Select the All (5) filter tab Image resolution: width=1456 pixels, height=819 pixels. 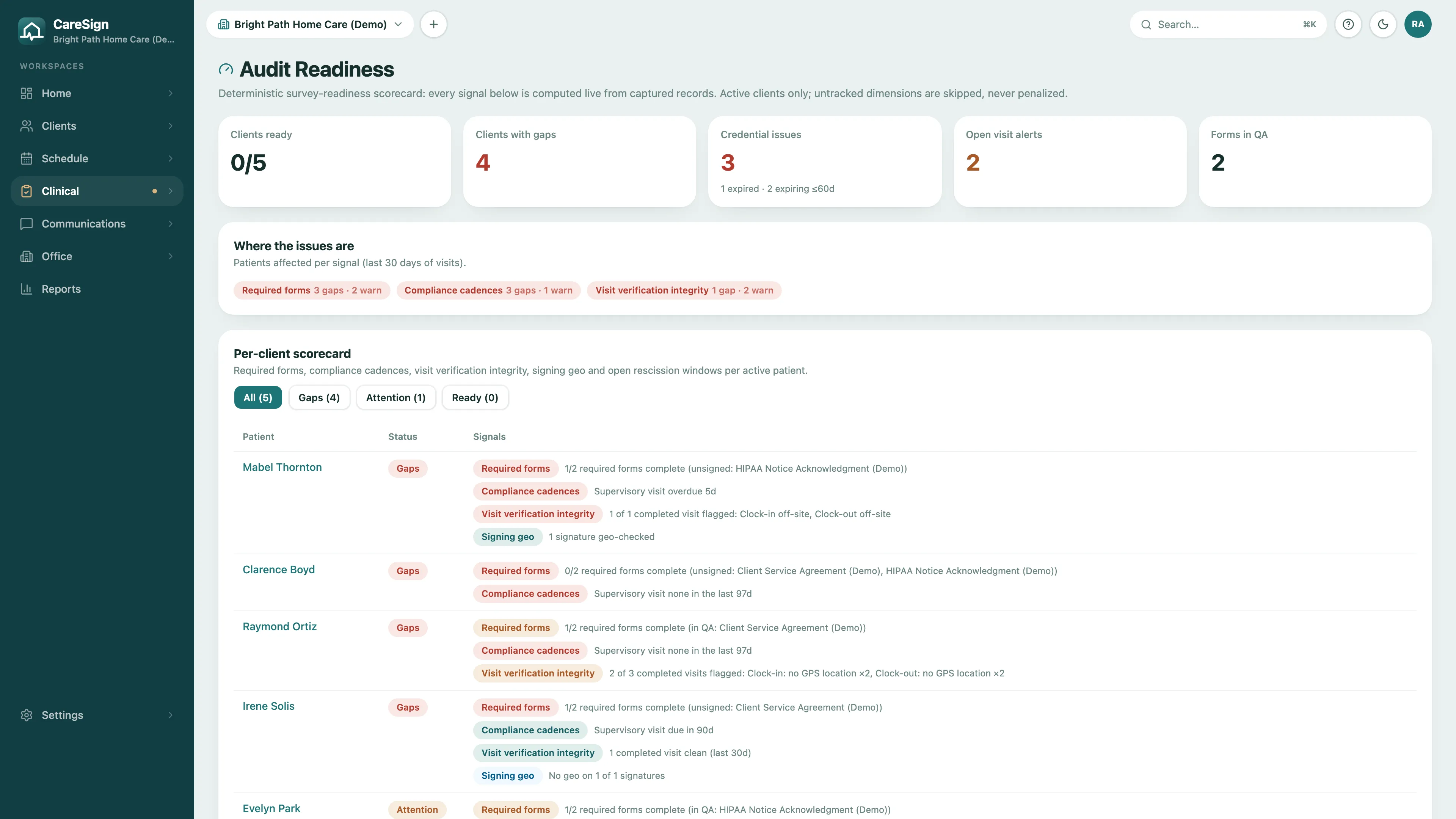pos(258,397)
